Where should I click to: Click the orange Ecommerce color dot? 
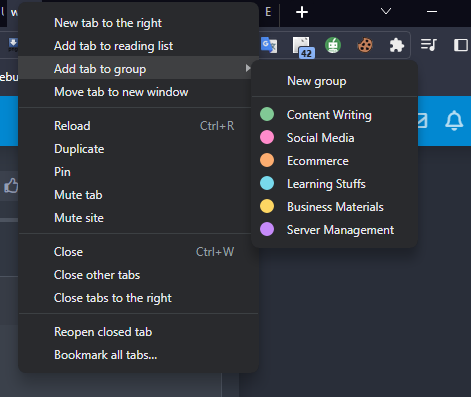point(267,160)
